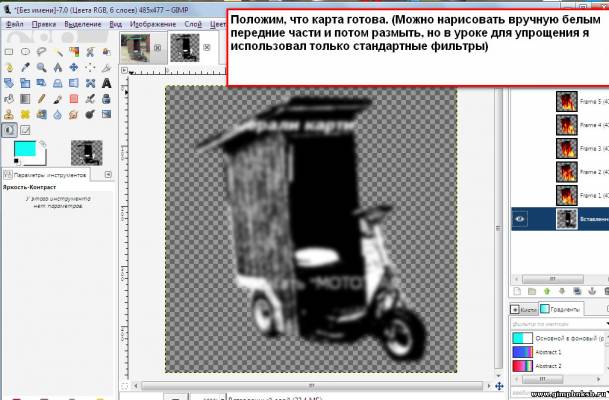Select the Scale tool

tap(25, 83)
